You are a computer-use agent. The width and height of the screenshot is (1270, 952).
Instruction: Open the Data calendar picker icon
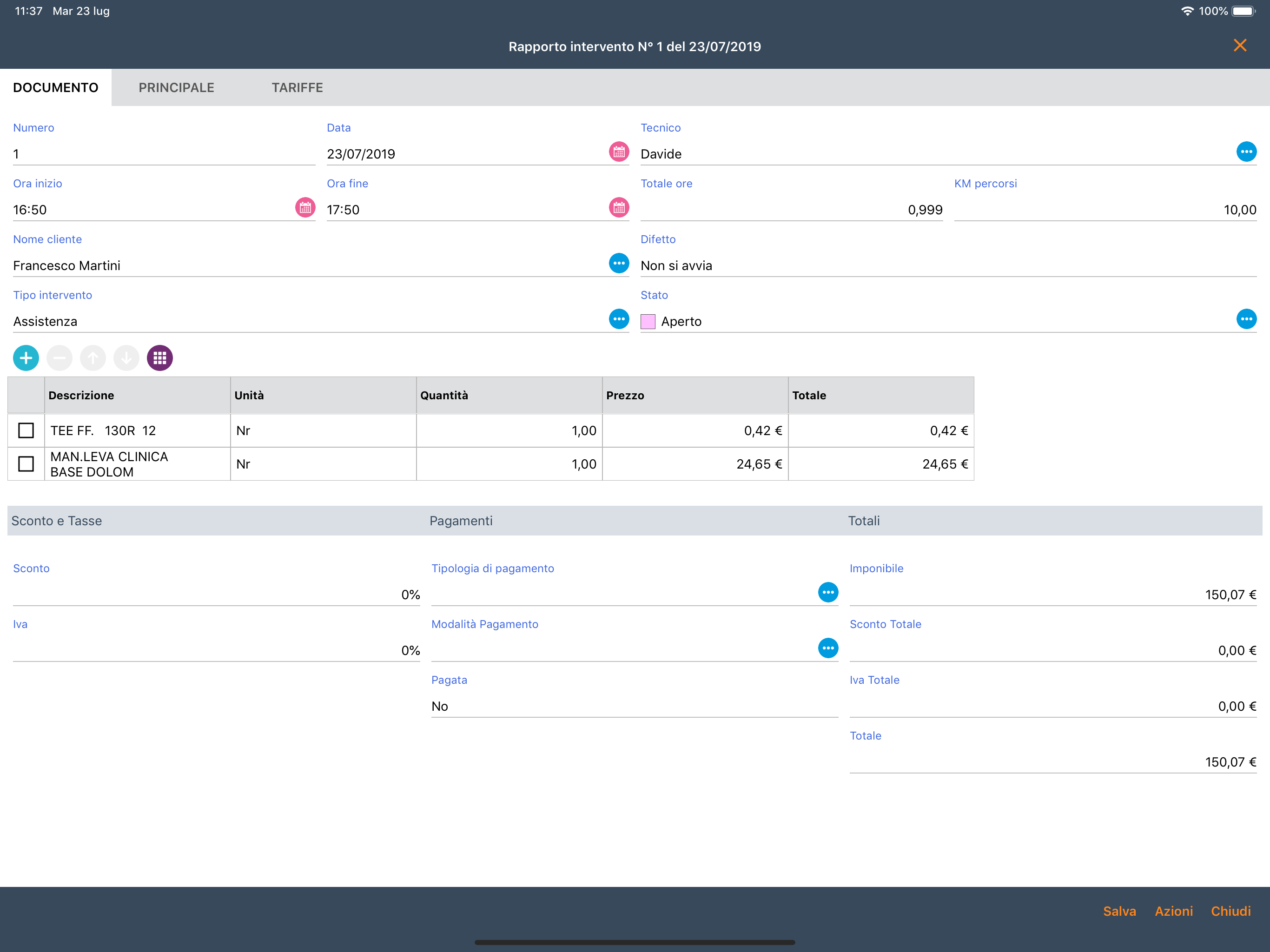click(618, 152)
